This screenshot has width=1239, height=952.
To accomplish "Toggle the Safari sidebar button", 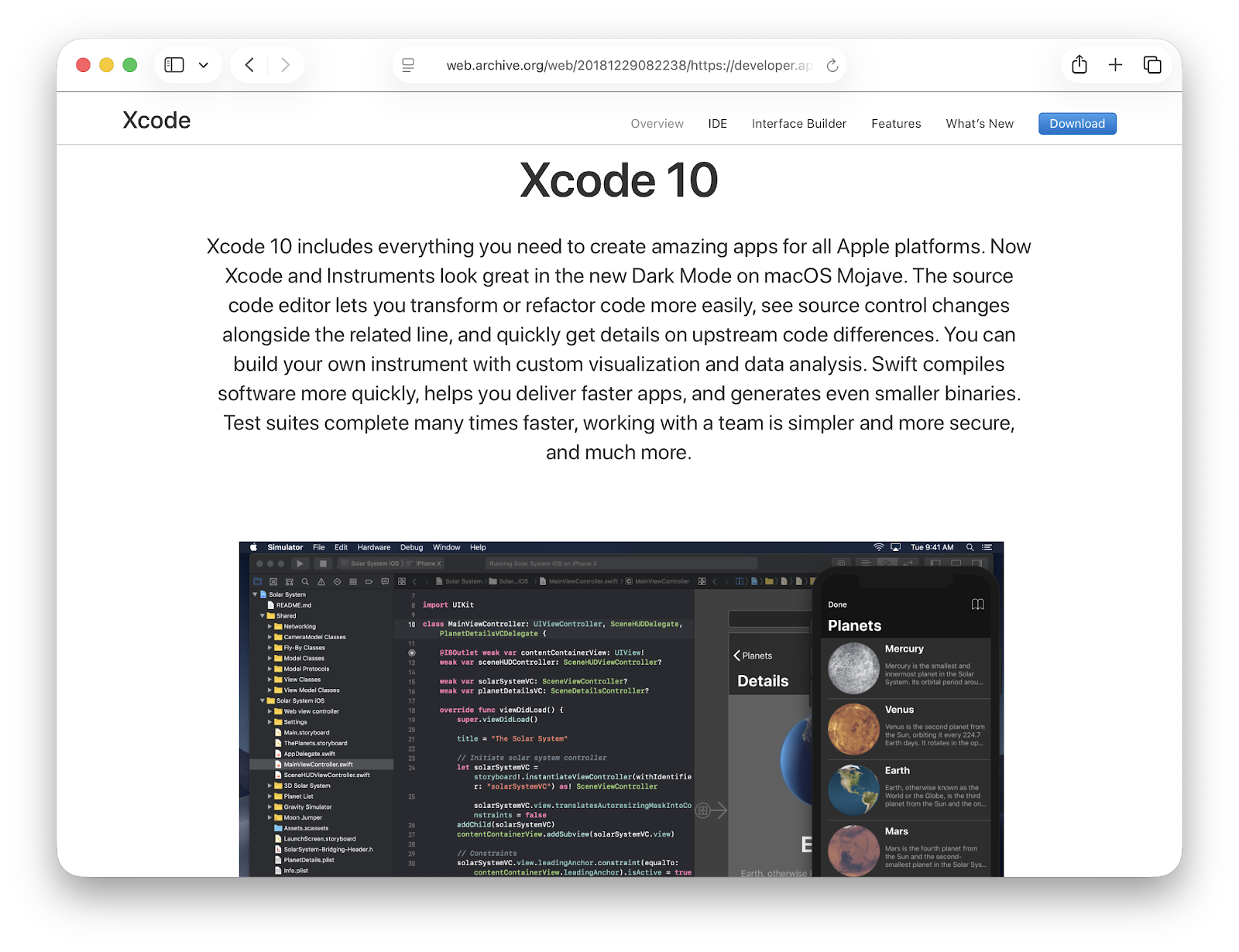I will click(174, 65).
